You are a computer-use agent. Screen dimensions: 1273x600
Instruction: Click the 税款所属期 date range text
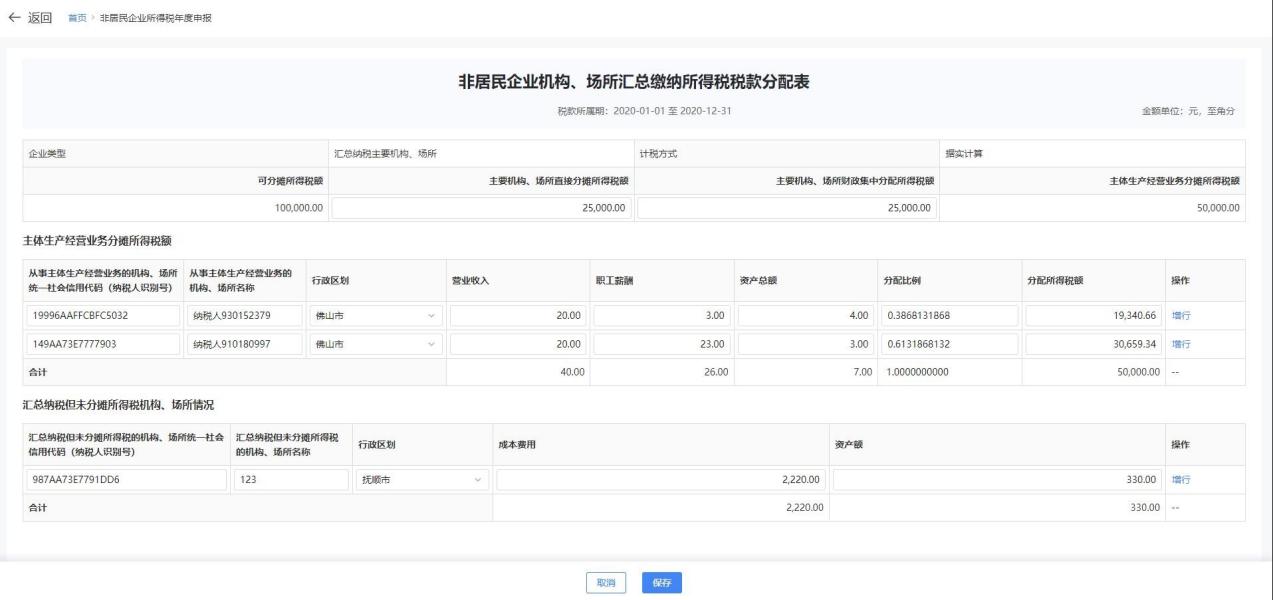click(644, 110)
